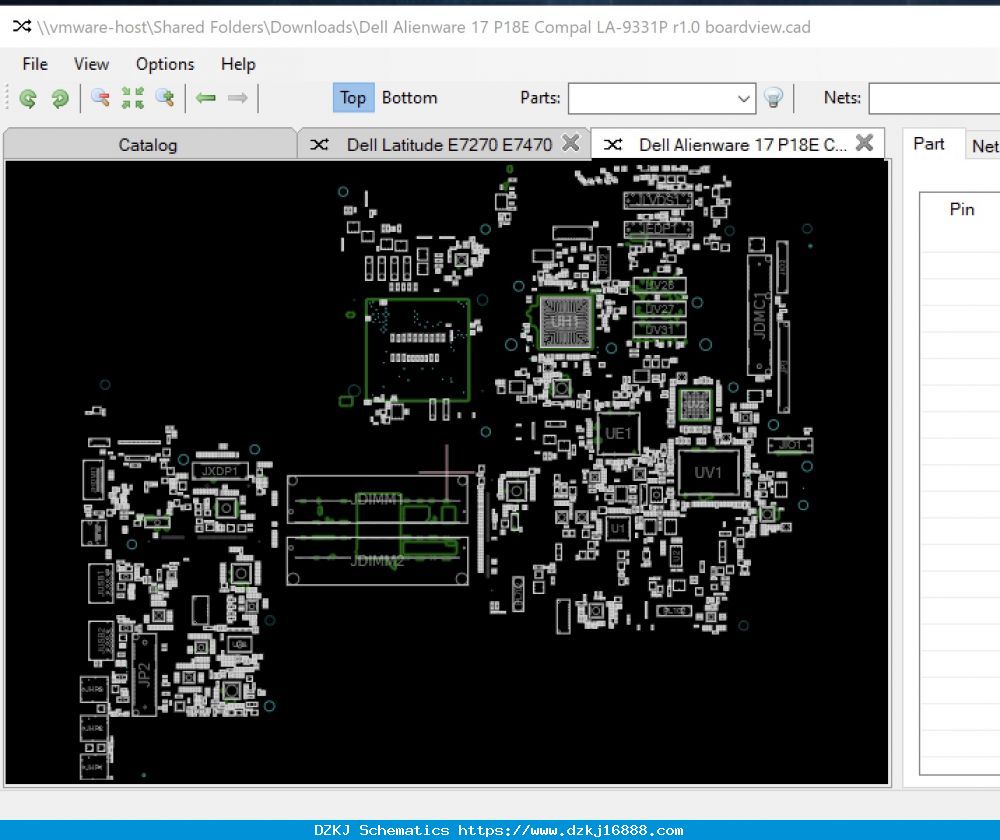Open the View menu
This screenshot has width=1000, height=840.
click(91, 64)
